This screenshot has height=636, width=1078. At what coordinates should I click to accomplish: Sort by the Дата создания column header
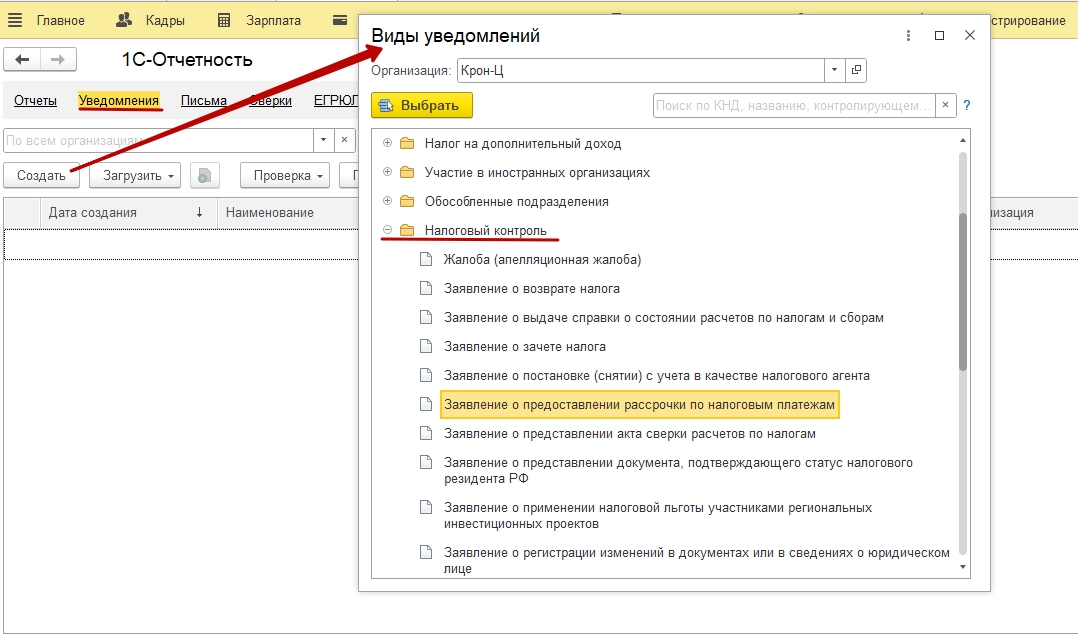[x=129, y=212]
